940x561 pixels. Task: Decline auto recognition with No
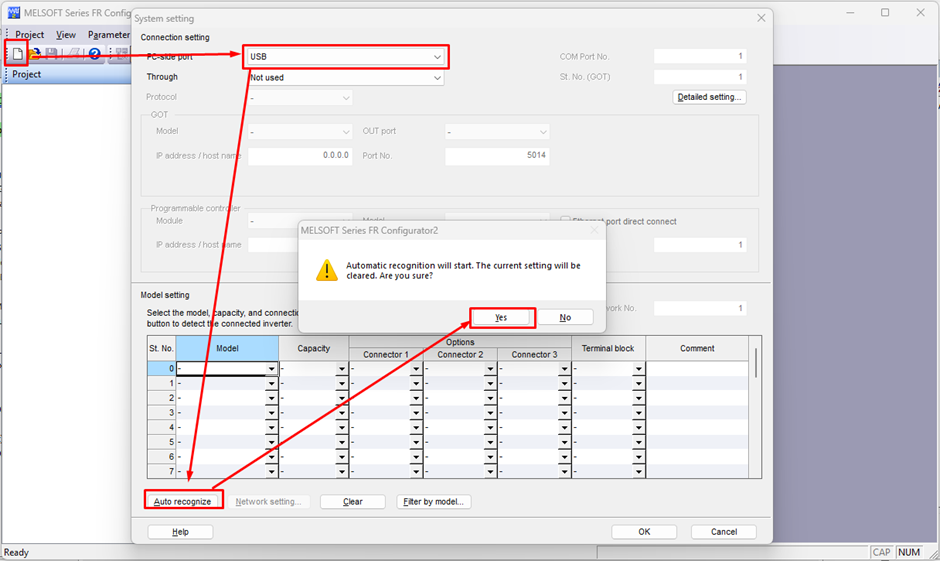(x=565, y=317)
